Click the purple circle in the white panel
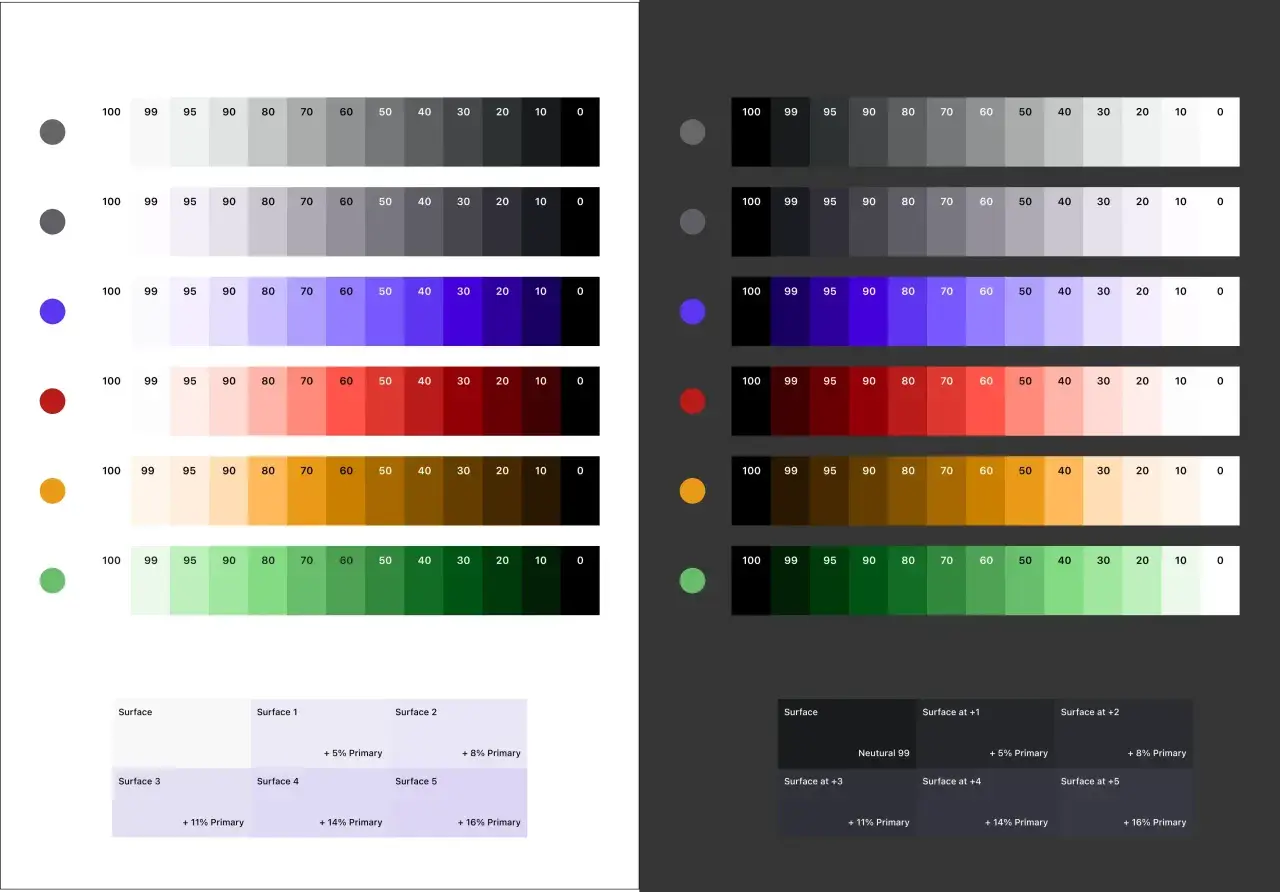1280x892 pixels. (52, 311)
